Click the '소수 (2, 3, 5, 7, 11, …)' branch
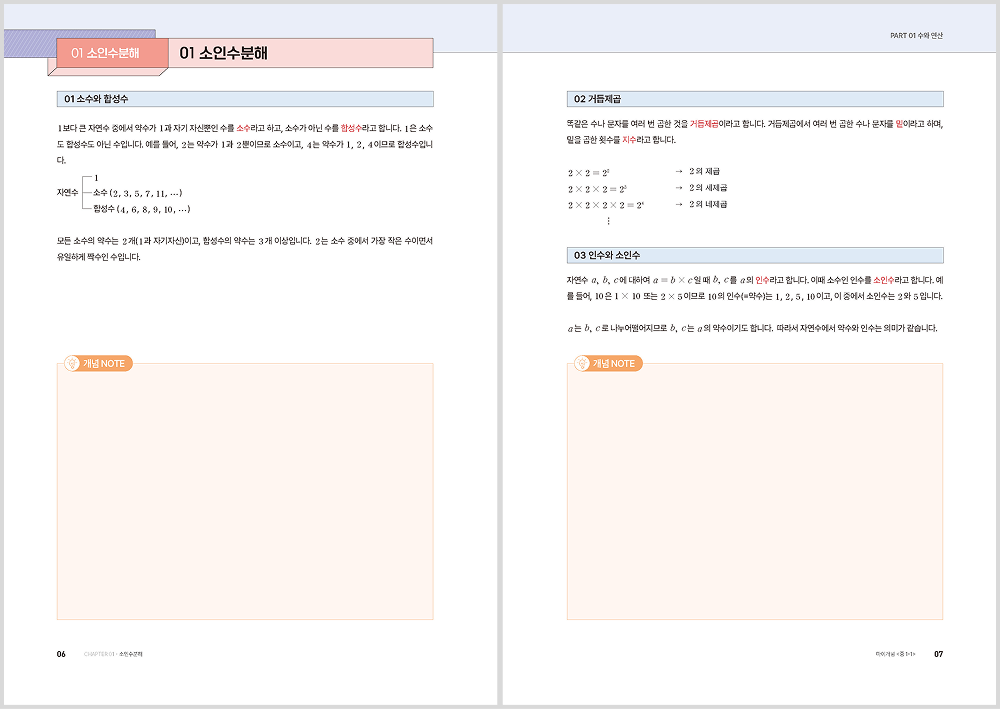 pos(137,192)
